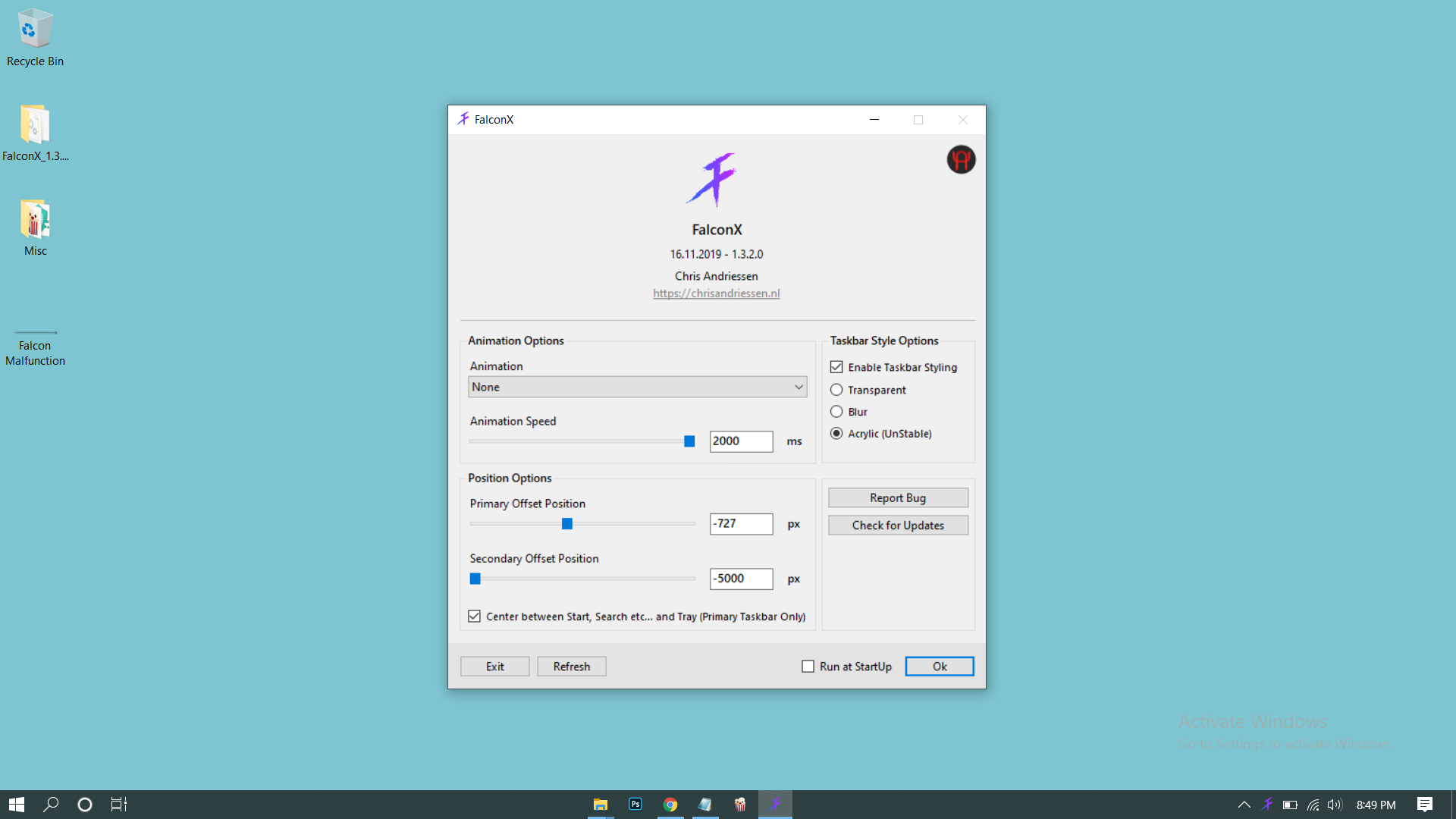Click the red circular logo icon in FalconX window
The image size is (1456, 819).
961,160
